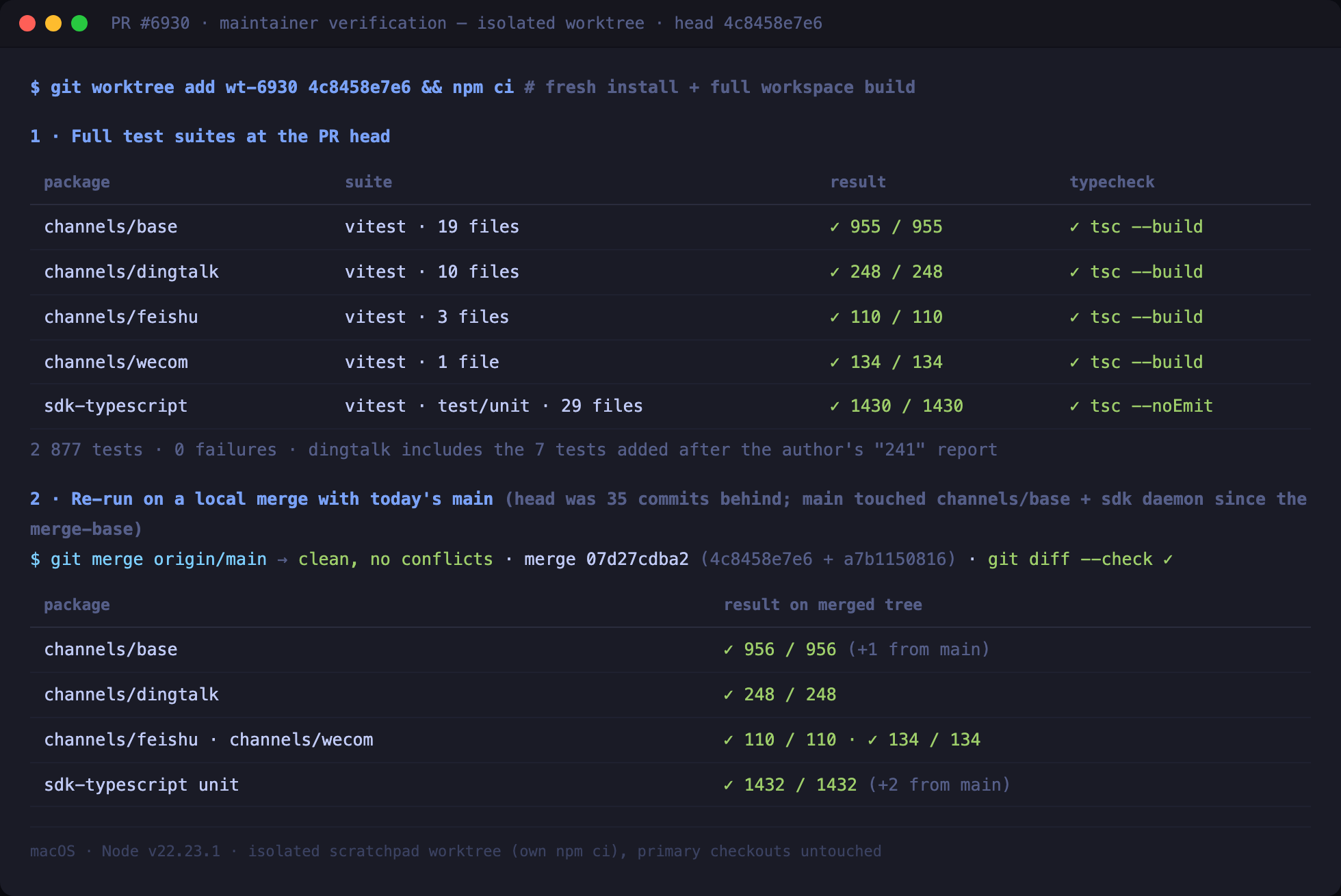Click the checkmark after git diff --check

pos(1168,559)
